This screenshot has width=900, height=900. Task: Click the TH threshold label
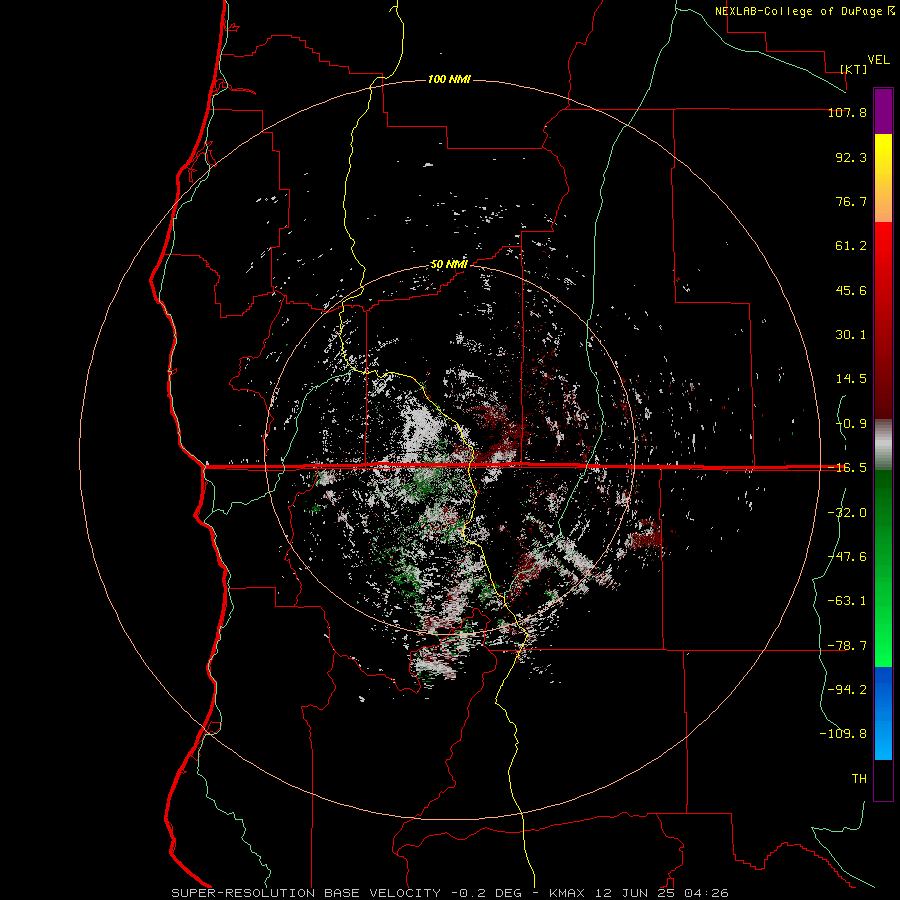point(859,779)
